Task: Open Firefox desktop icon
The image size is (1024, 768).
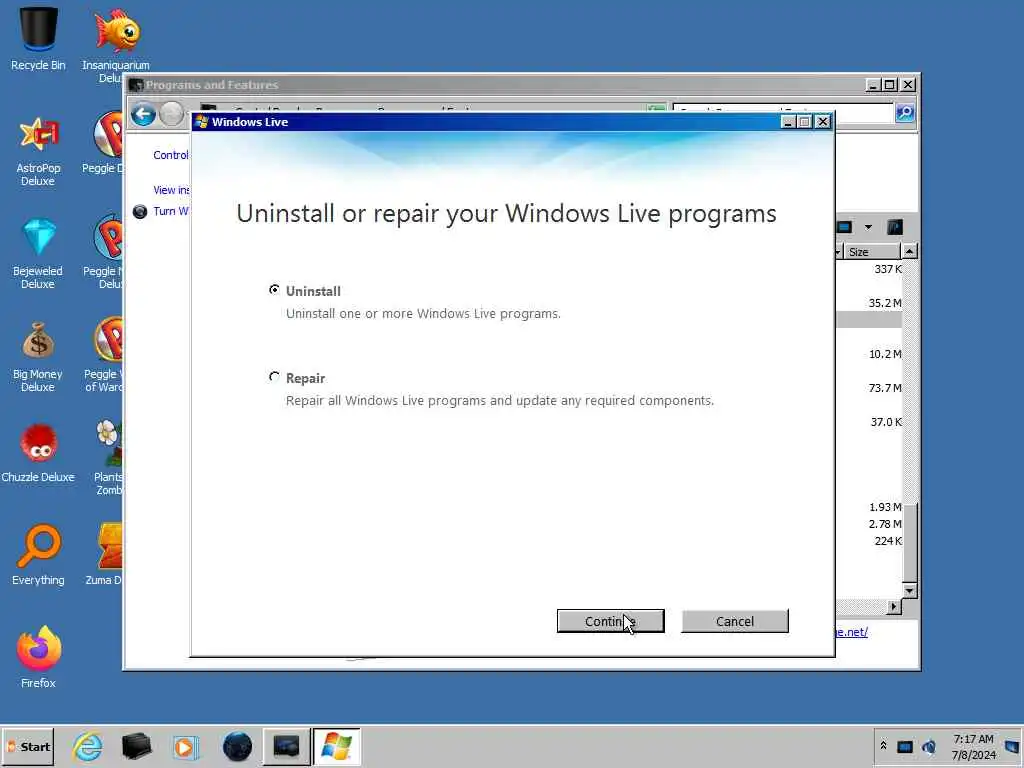Action: point(38,656)
